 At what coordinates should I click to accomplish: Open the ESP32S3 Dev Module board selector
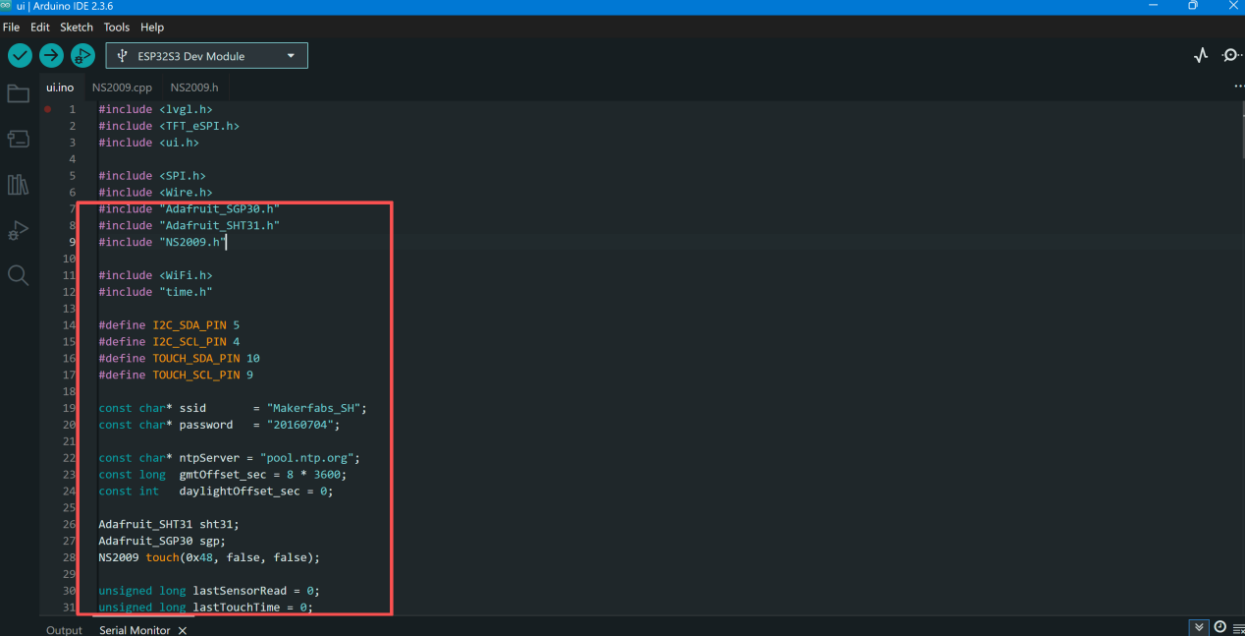[x=207, y=56]
